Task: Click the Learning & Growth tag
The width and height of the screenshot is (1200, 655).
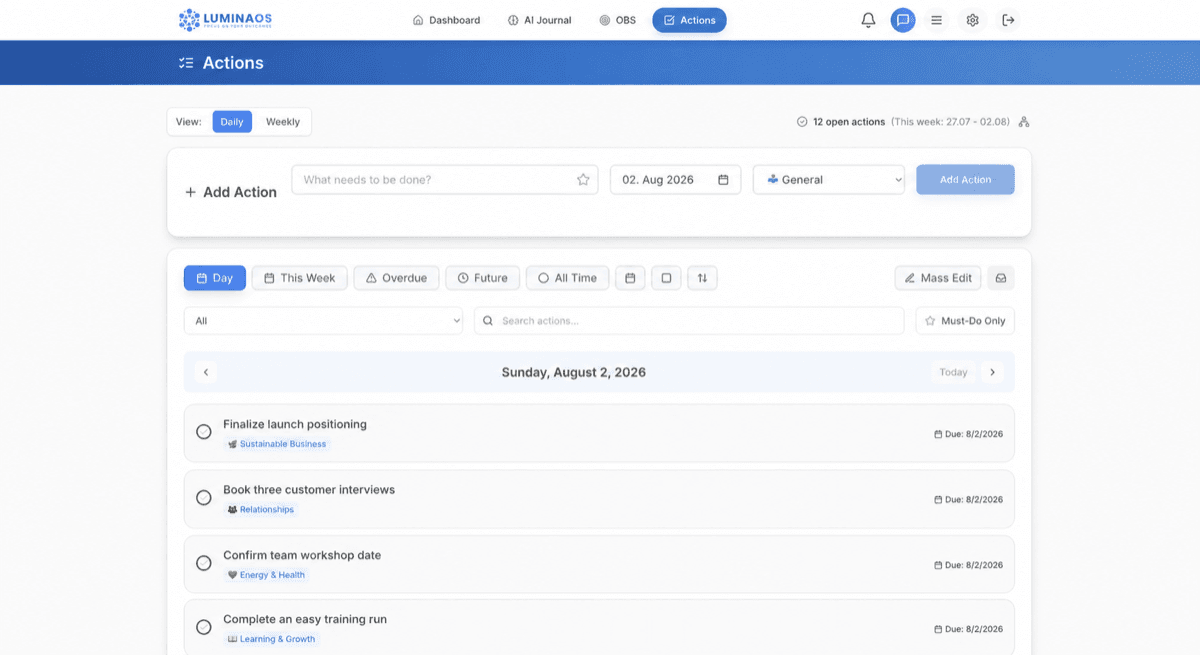Action: click(271, 639)
